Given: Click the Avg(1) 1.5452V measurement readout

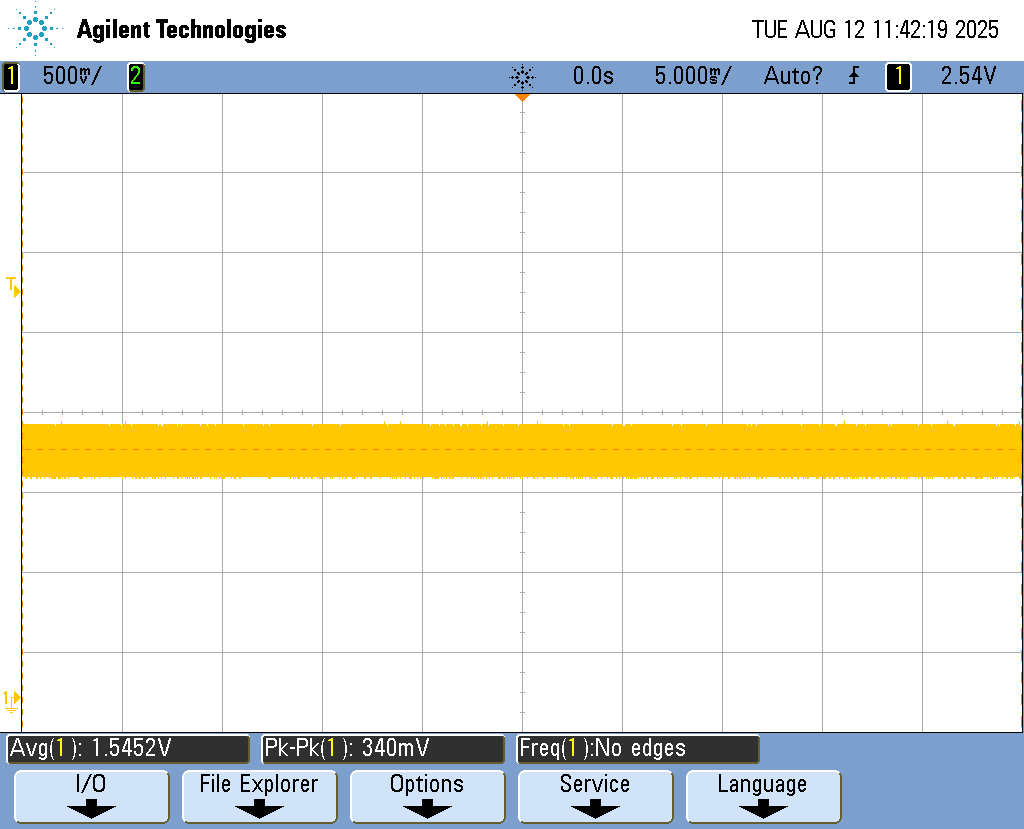Looking at the screenshot, I should coord(128,748).
